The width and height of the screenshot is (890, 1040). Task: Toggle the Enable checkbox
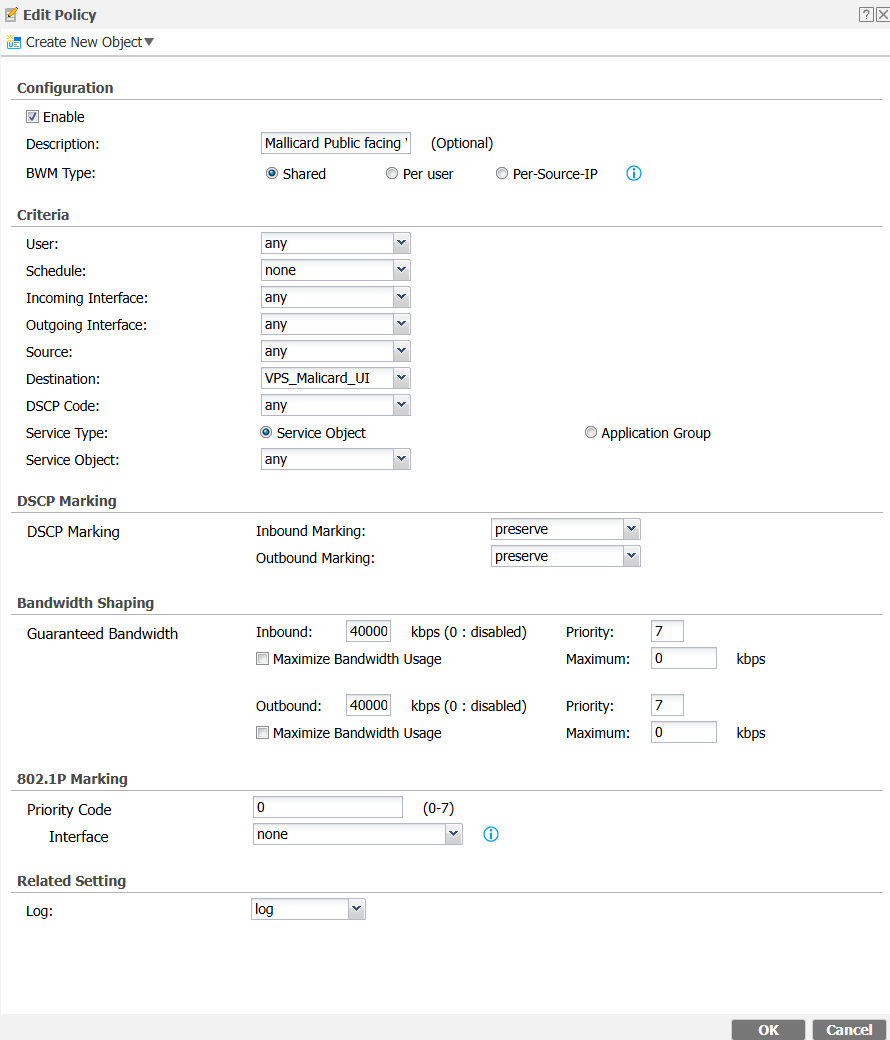32,117
